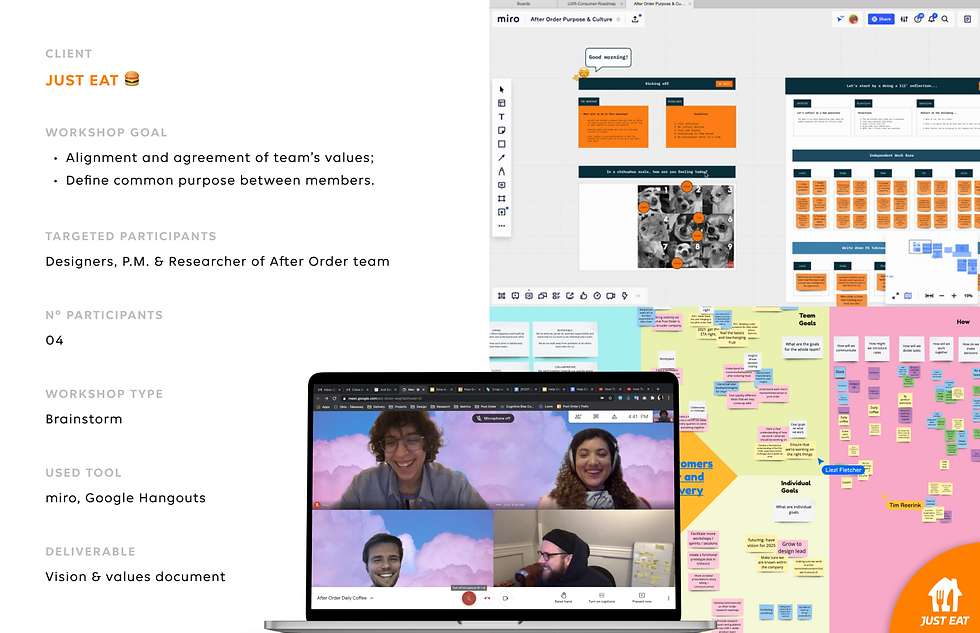This screenshot has width=980, height=633.
Task: Collapse the Miro bottom toolbar with the double chevron
Action: (x=638, y=296)
